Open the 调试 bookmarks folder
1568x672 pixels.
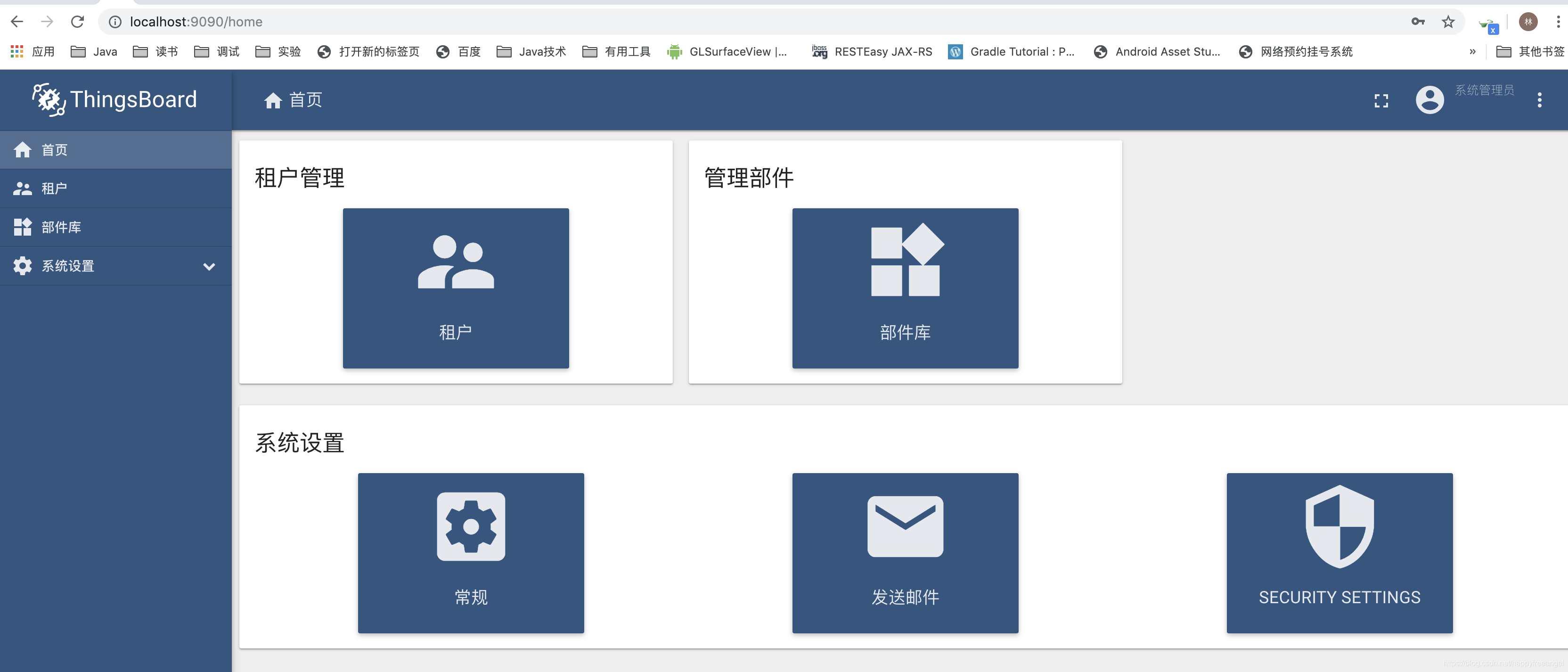click(217, 52)
